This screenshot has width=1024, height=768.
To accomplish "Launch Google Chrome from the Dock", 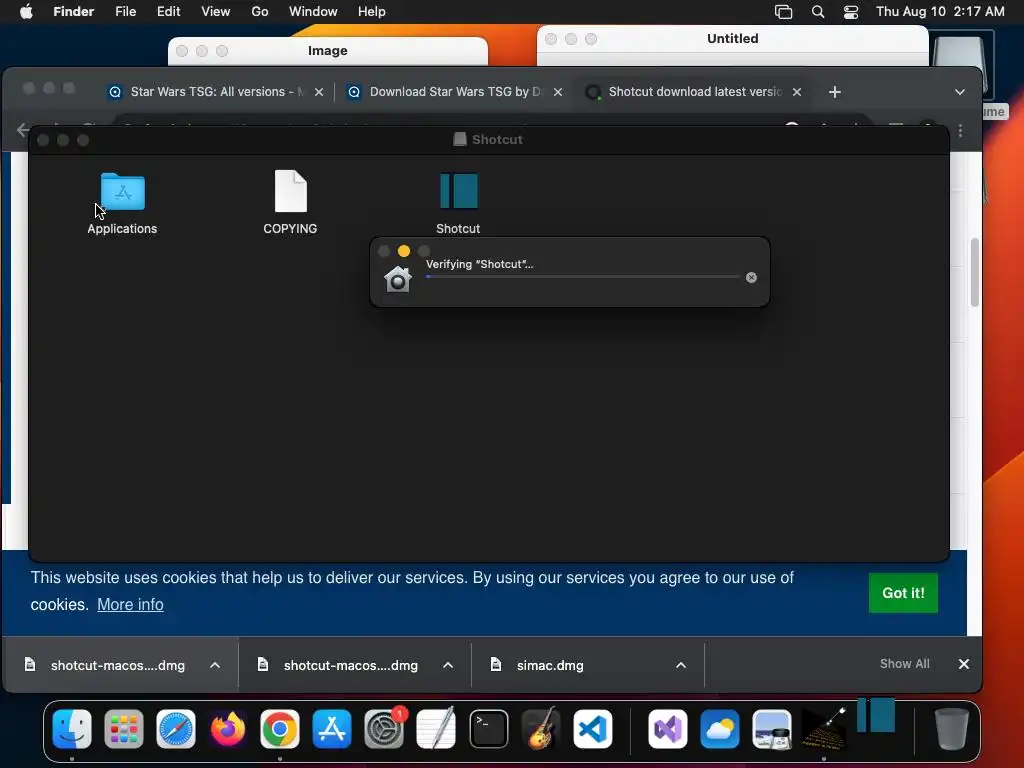I will (280, 728).
